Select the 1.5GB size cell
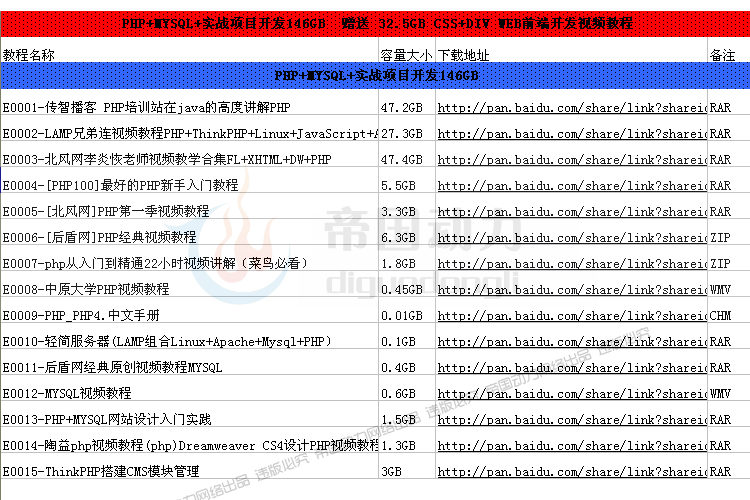 407,414
